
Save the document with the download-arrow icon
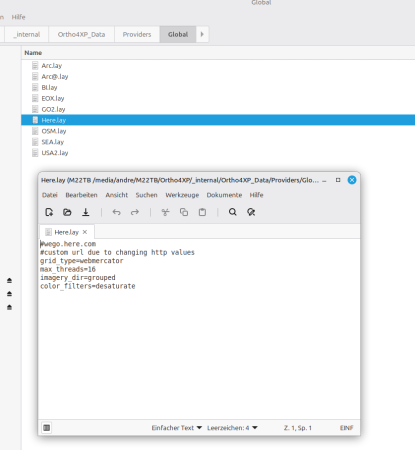coord(86,212)
